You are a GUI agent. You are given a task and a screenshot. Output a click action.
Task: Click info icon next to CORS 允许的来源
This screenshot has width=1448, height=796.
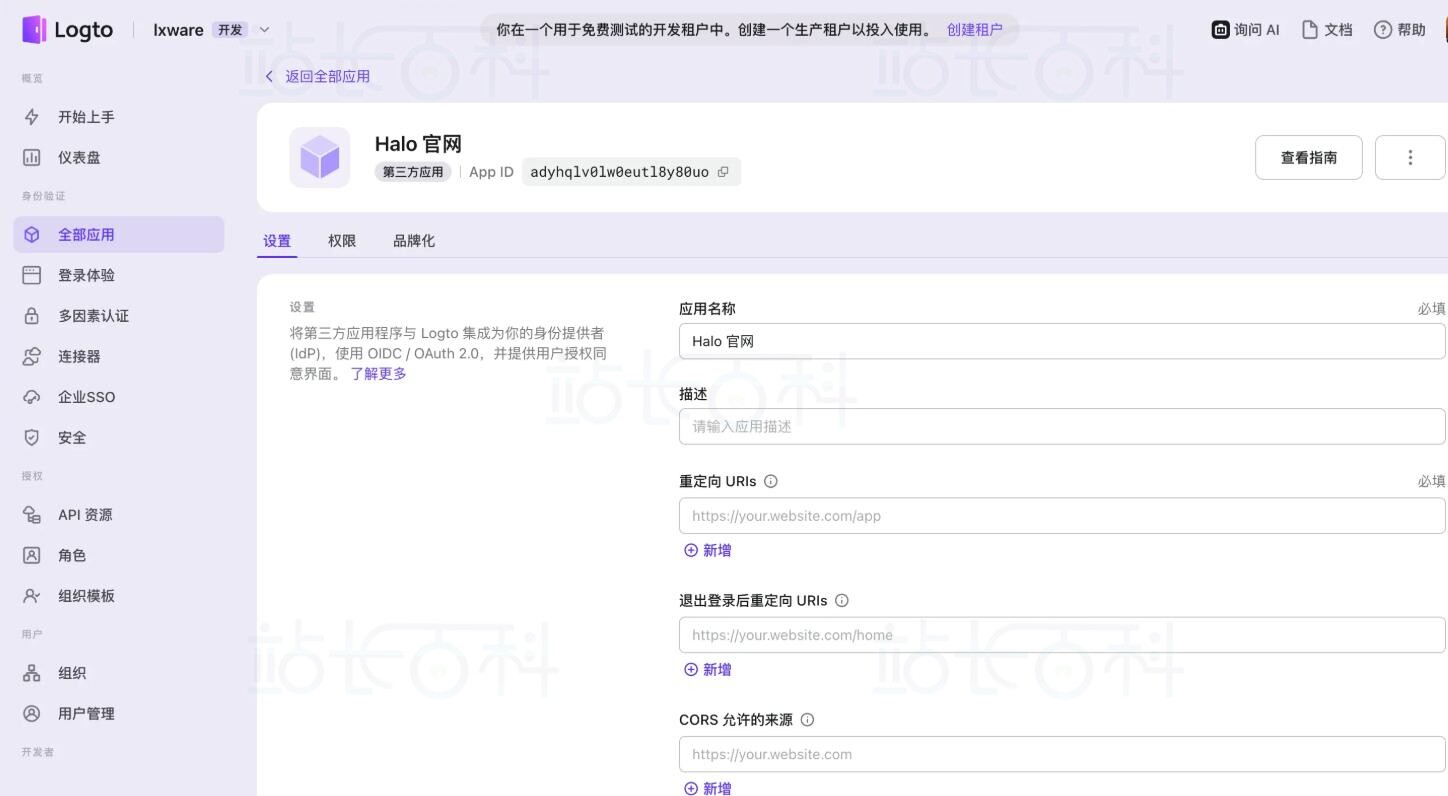pos(807,720)
